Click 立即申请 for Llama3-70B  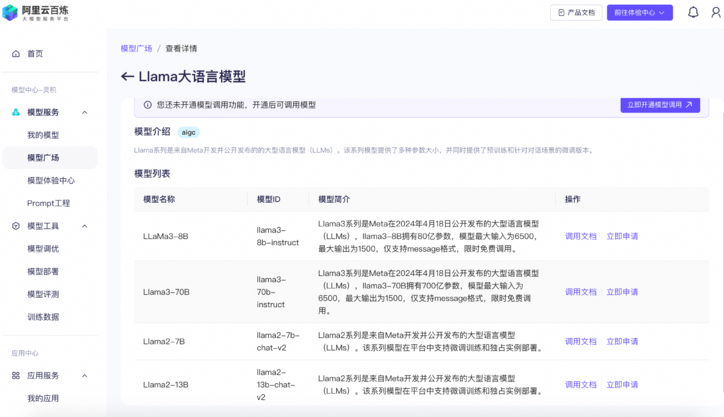pyautogui.click(x=622, y=292)
